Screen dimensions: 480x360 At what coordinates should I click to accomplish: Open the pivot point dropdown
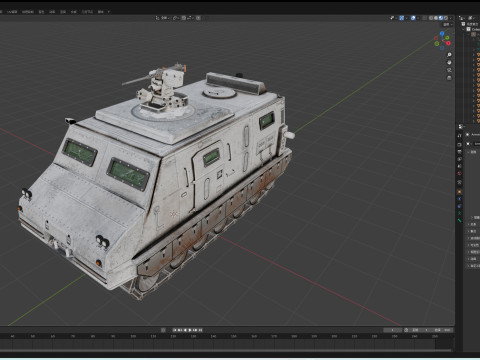(176, 18)
